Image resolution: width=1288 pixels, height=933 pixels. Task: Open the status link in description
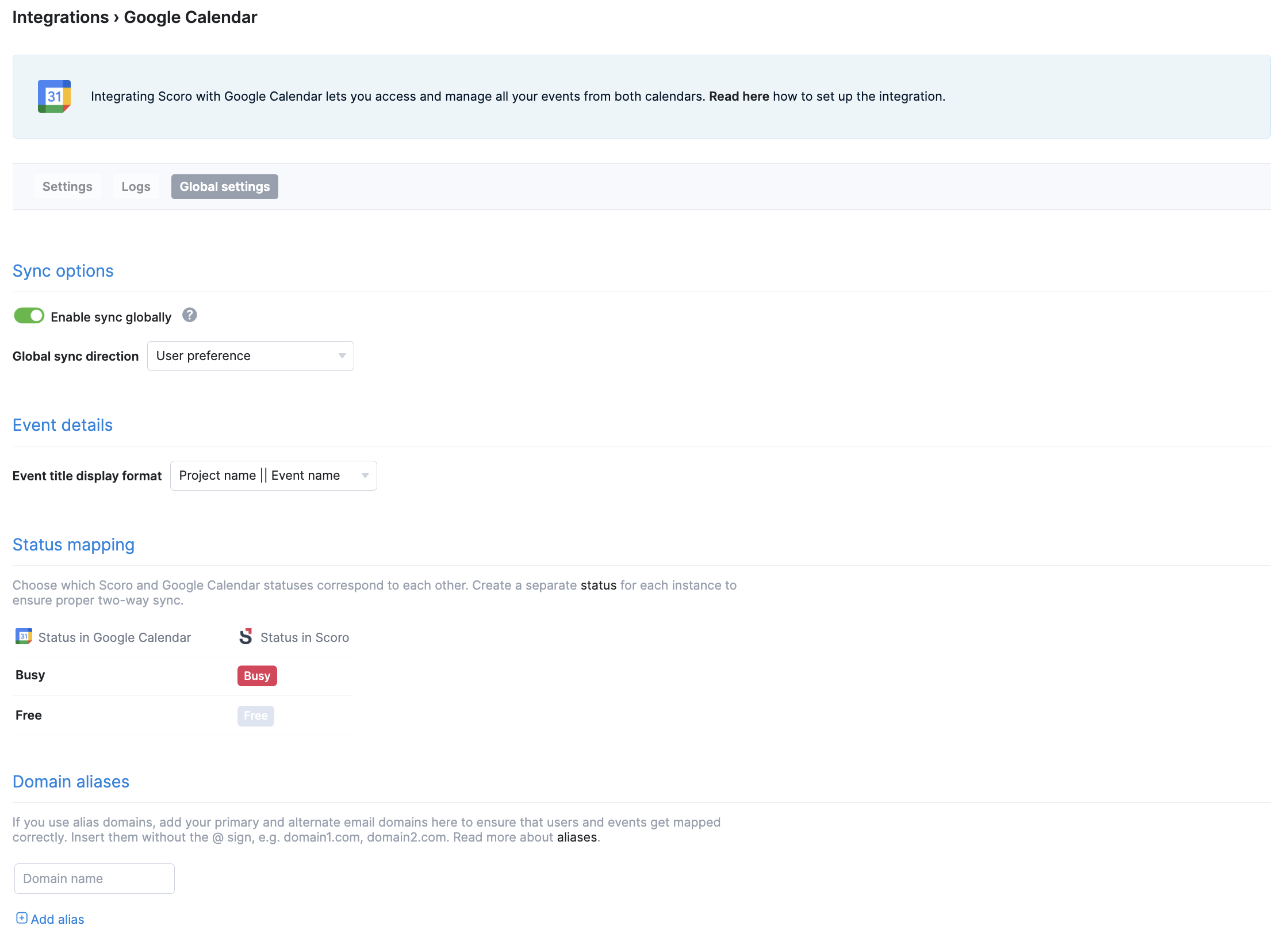pos(599,585)
